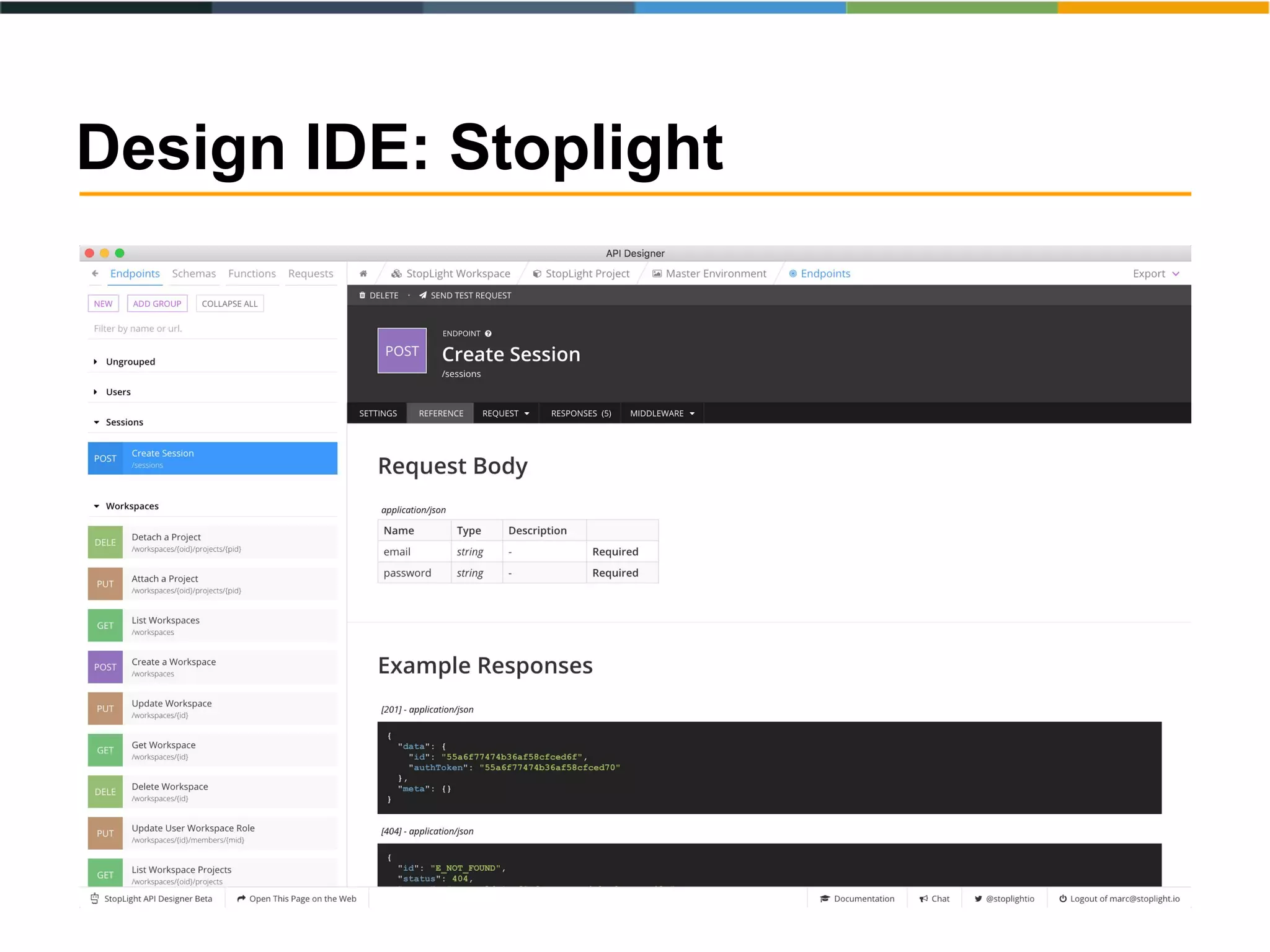This screenshot has height=952, width=1270.
Task: Switch to the Endpoints sidebar tab
Action: pos(135,273)
